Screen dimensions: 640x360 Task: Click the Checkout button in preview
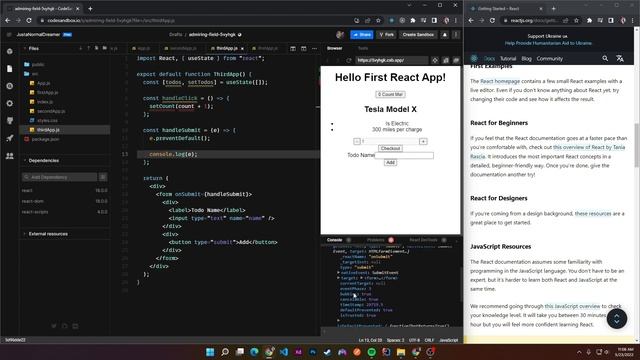[x=390, y=148]
